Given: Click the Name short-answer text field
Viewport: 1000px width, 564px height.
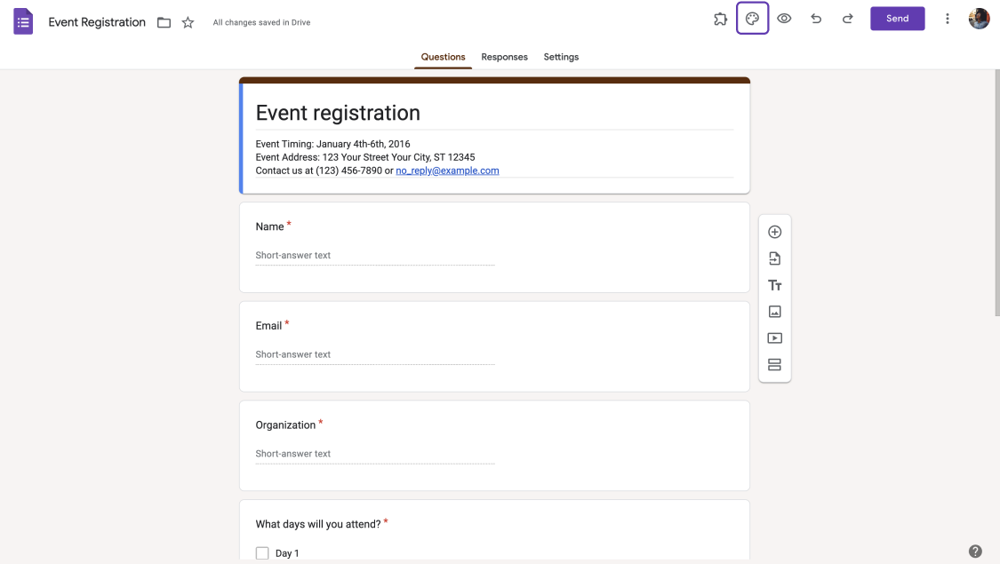Looking at the screenshot, I should coord(375,256).
